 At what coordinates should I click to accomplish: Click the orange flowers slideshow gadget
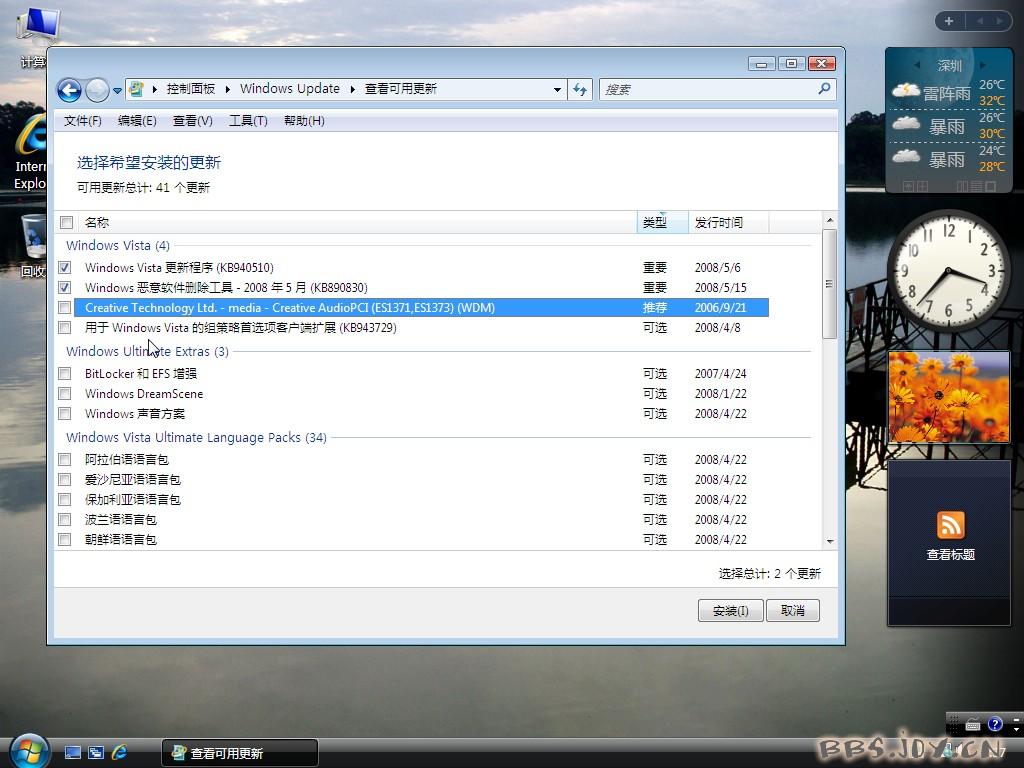tap(949, 397)
